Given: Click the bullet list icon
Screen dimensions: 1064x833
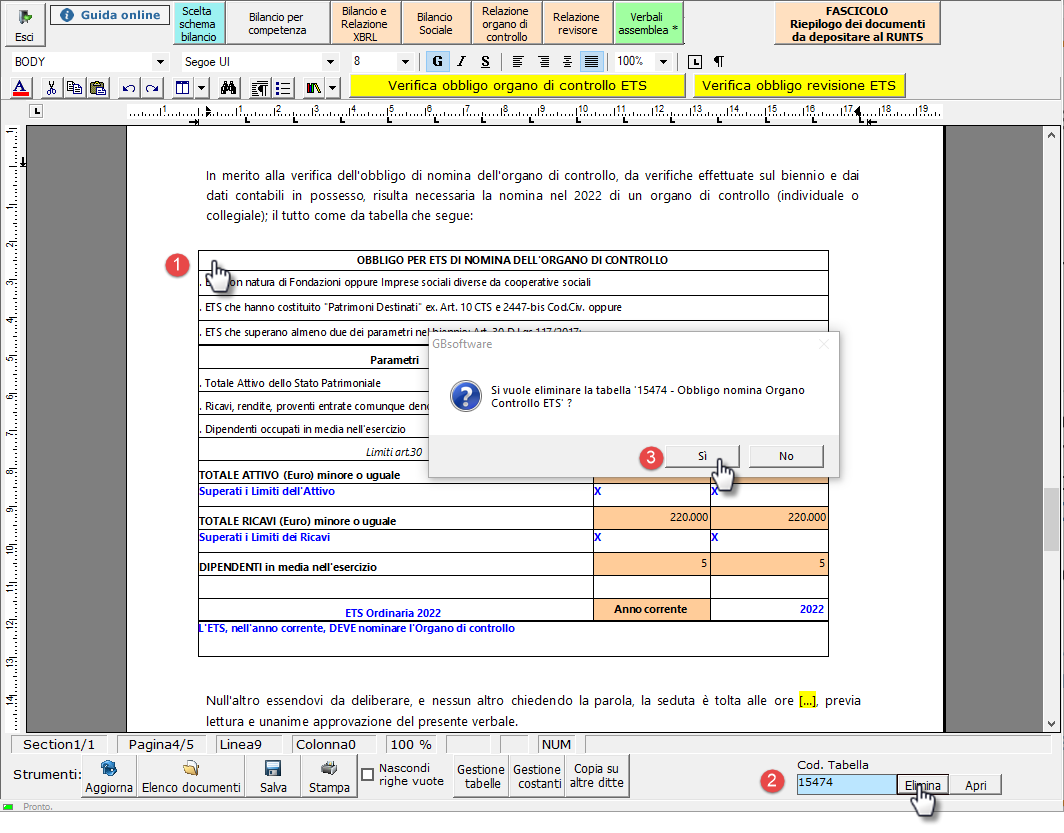Looking at the screenshot, I should [x=284, y=88].
